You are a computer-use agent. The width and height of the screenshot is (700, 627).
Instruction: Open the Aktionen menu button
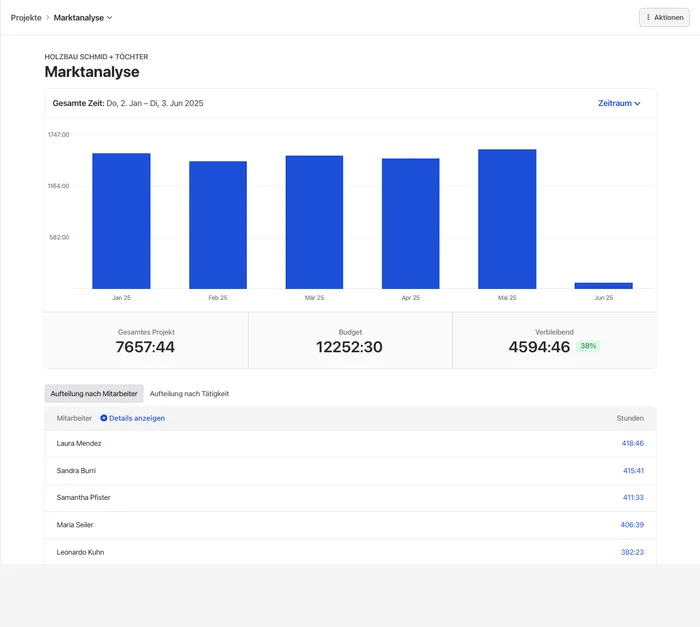664,17
